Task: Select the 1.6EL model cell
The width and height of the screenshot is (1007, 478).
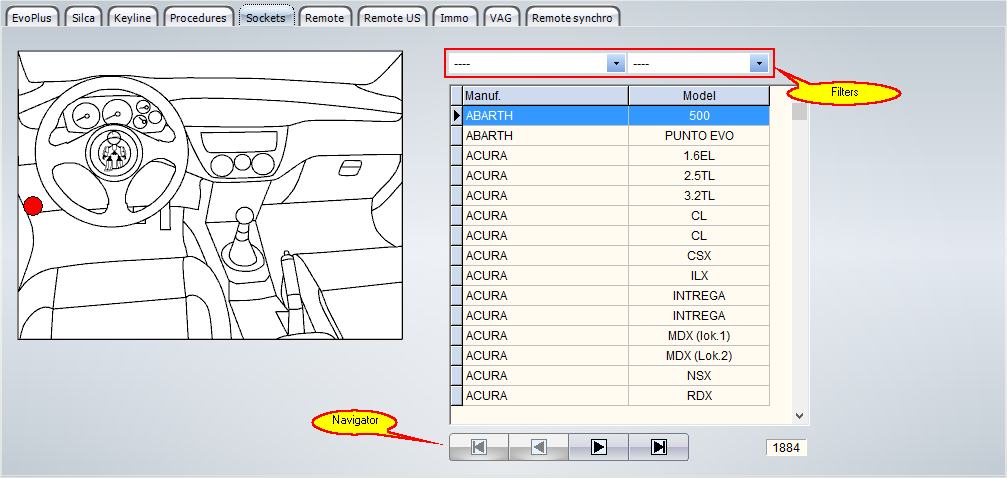Action: 699,155
